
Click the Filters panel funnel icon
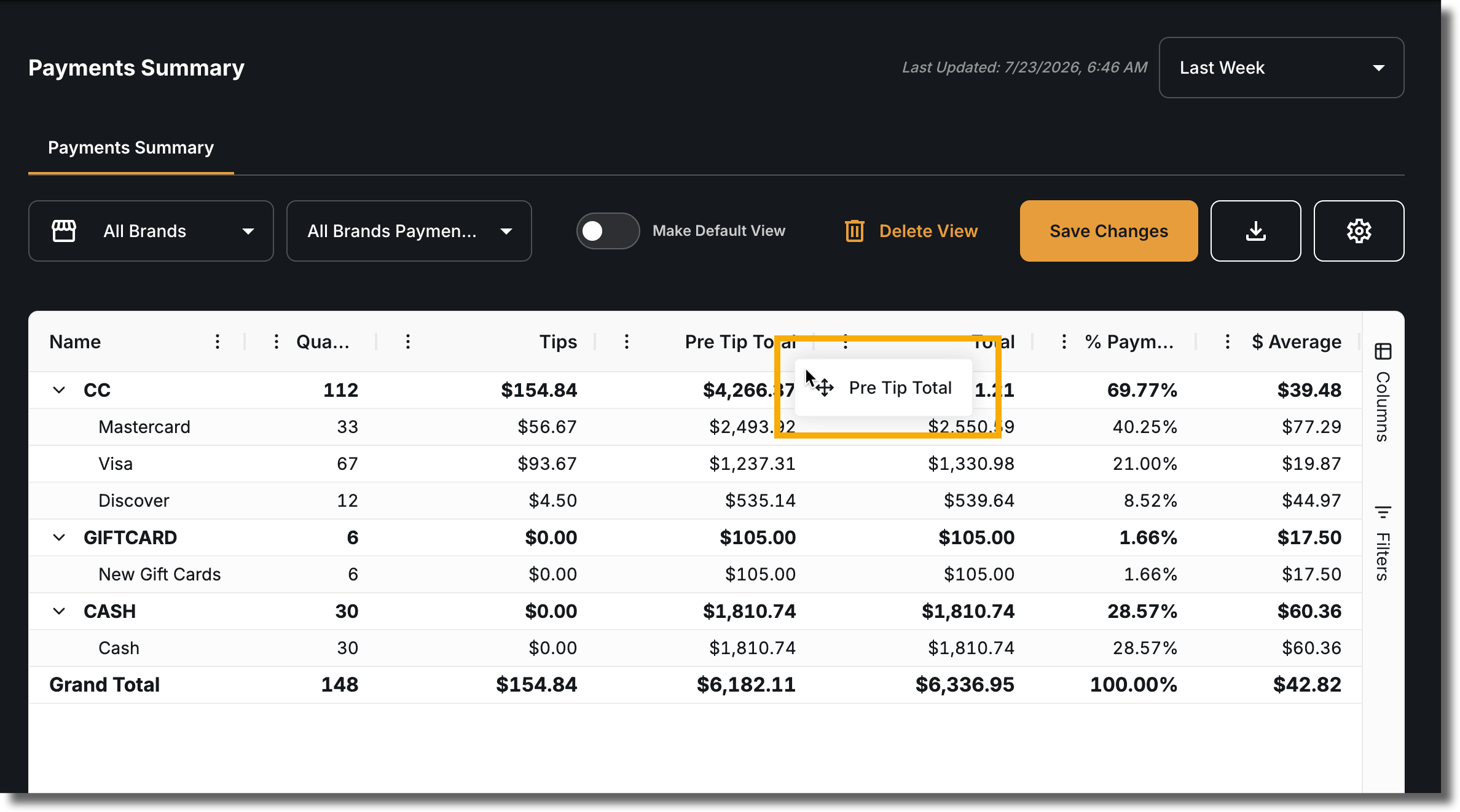(x=1383, y=512)
